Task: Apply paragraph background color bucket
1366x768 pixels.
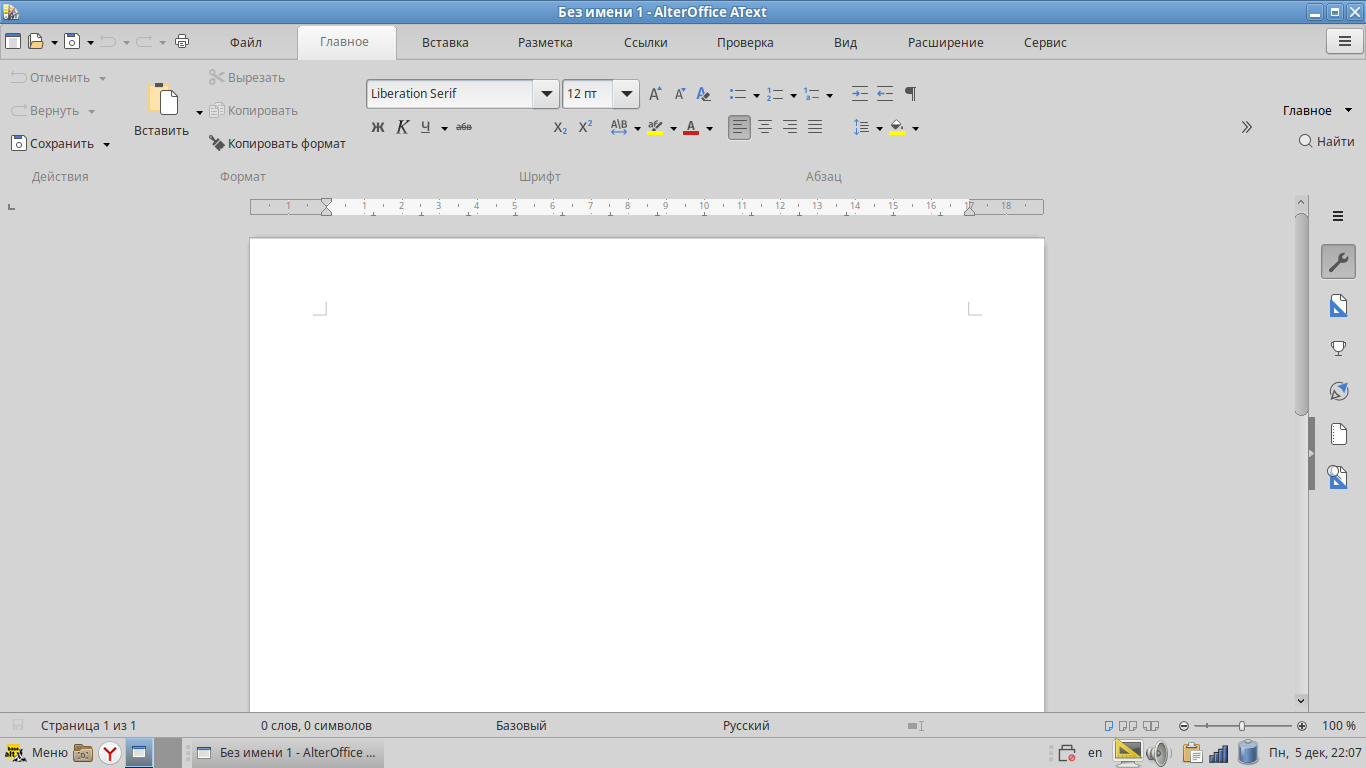Action: [x=897, y=127]
